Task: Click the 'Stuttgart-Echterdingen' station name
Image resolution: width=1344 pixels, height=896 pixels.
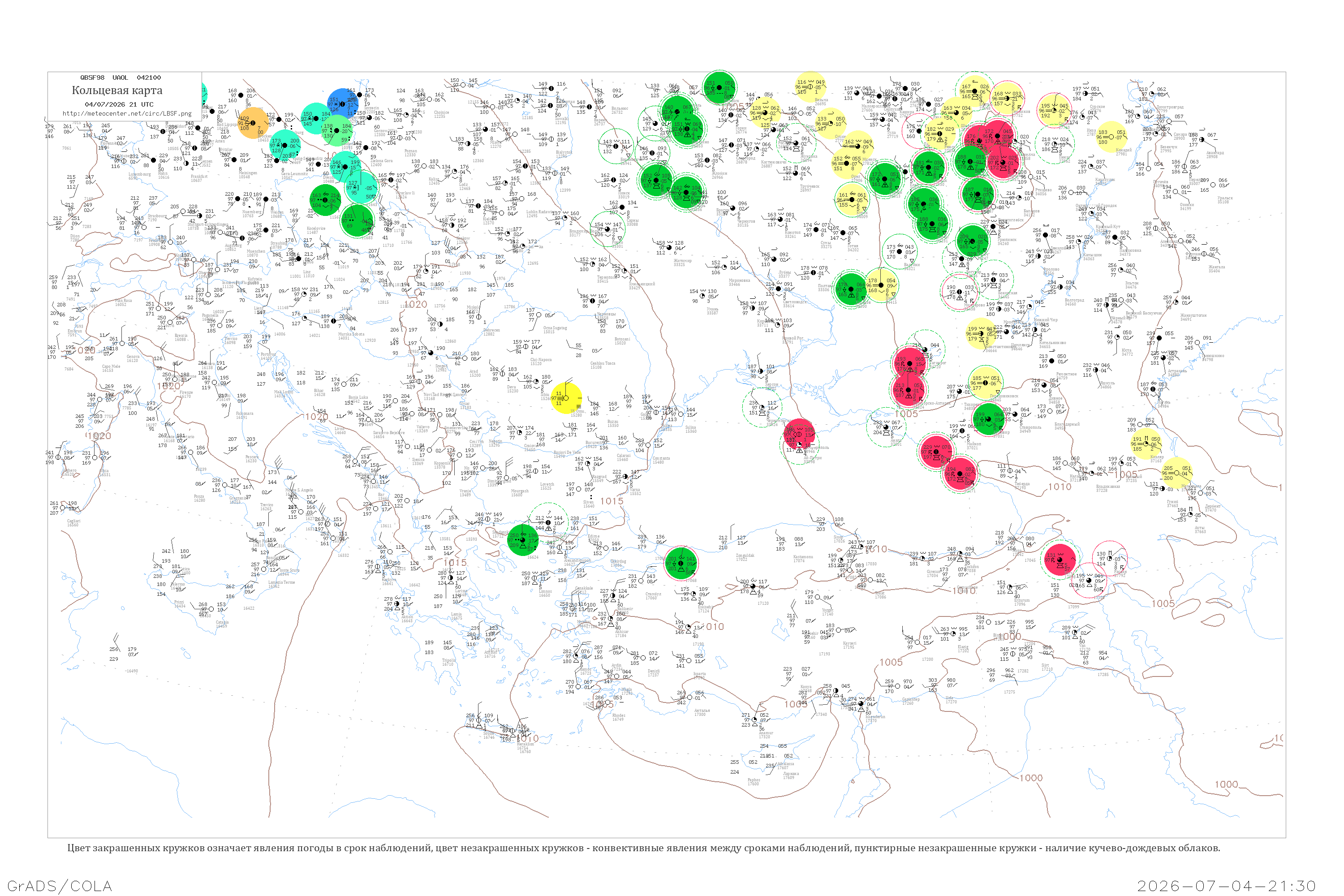Action: point(208,224)
